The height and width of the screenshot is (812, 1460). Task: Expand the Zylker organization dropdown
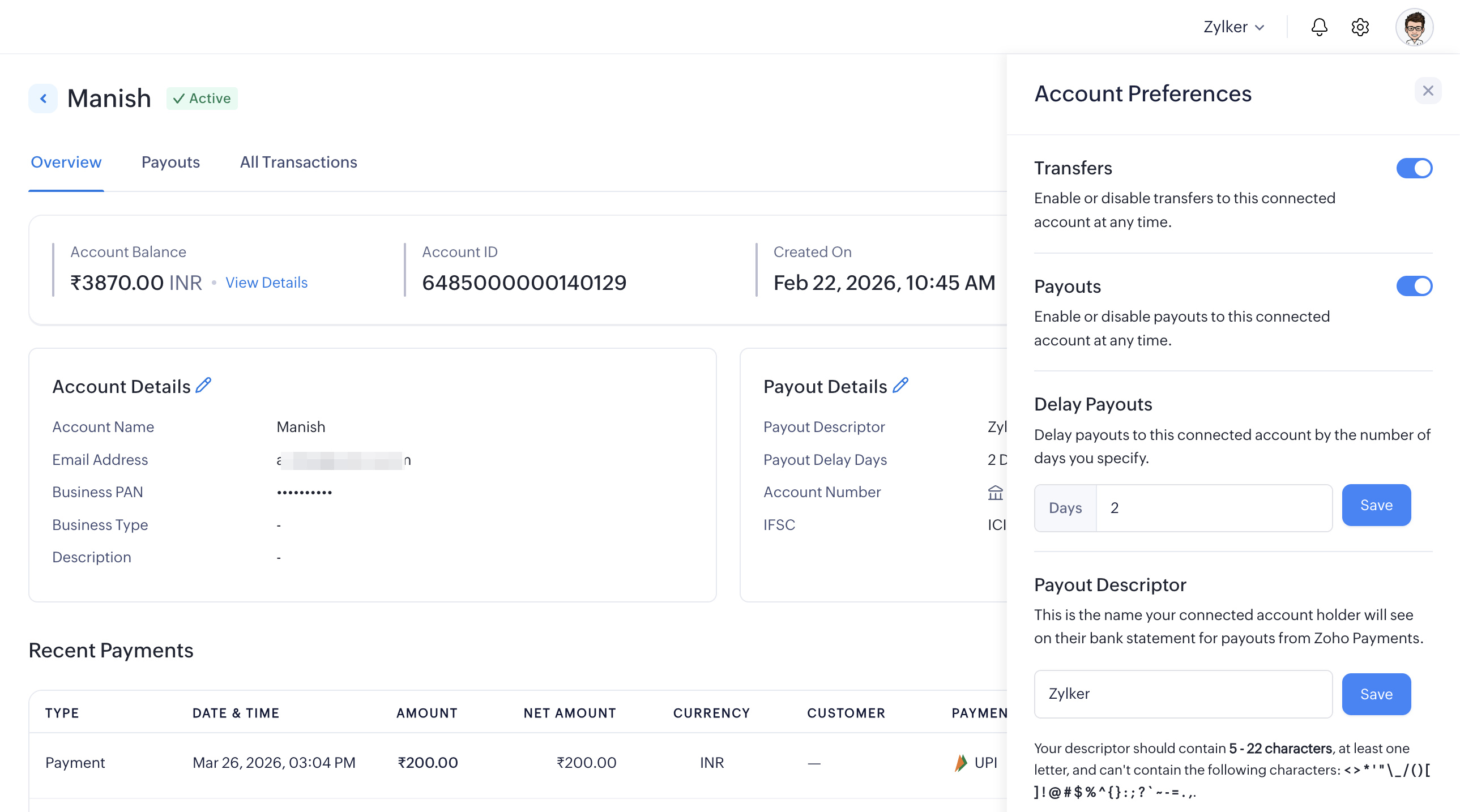point(1233,27)
